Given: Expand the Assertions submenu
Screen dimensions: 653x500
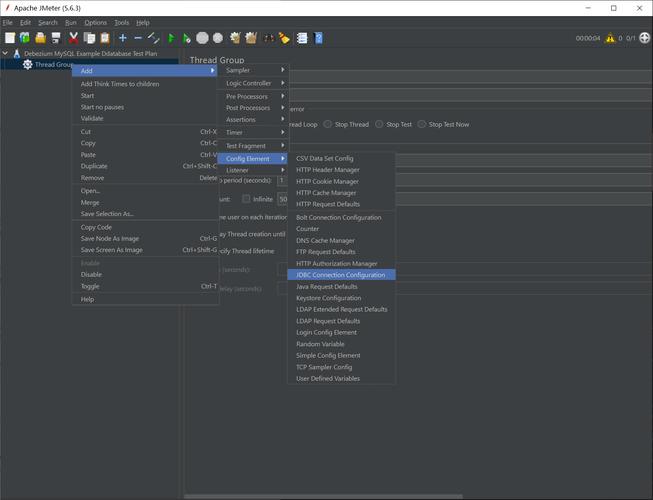Looking at the screenshot, I should [x=253, y=119].
